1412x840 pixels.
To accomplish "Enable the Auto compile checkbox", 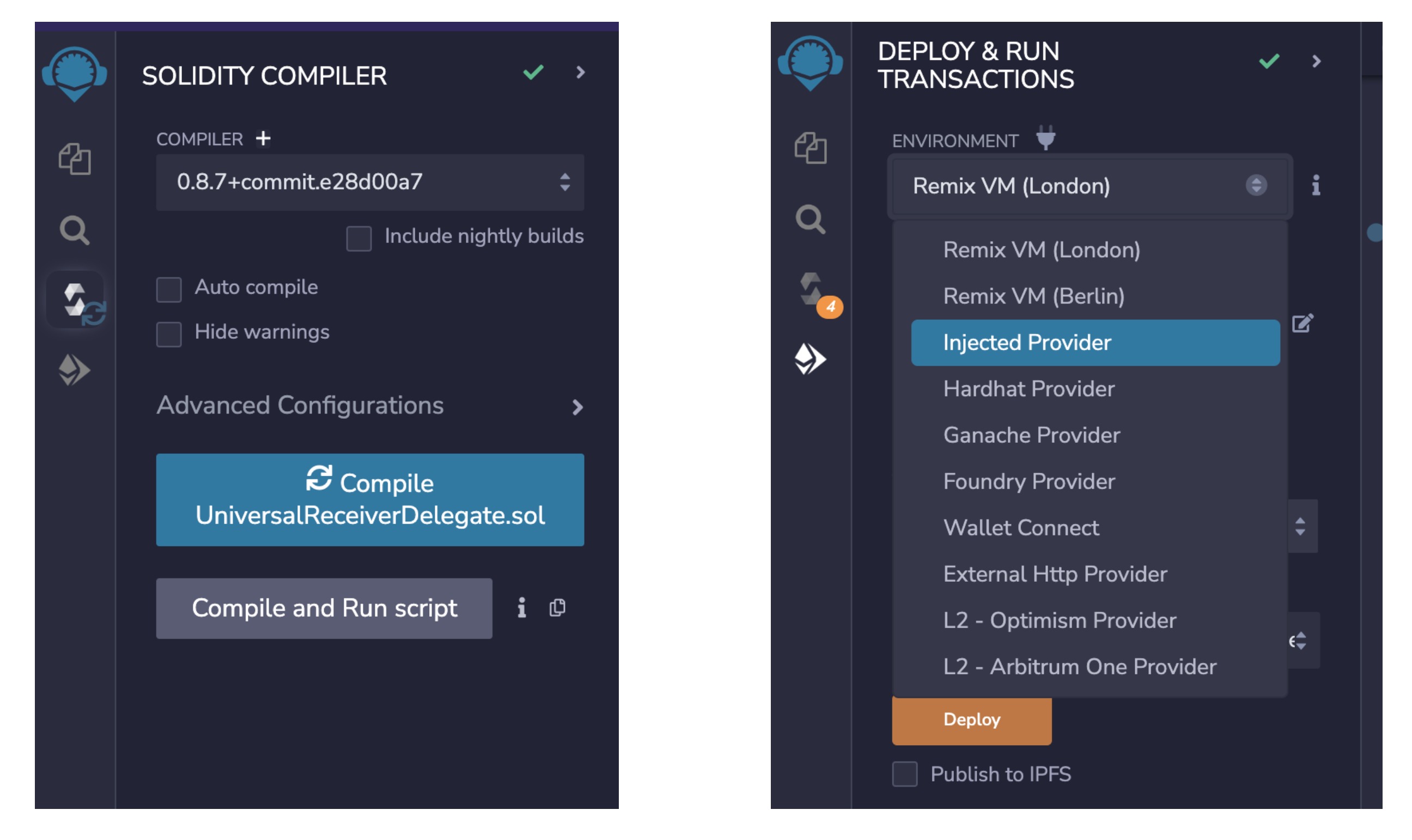I will click(169, 290).
